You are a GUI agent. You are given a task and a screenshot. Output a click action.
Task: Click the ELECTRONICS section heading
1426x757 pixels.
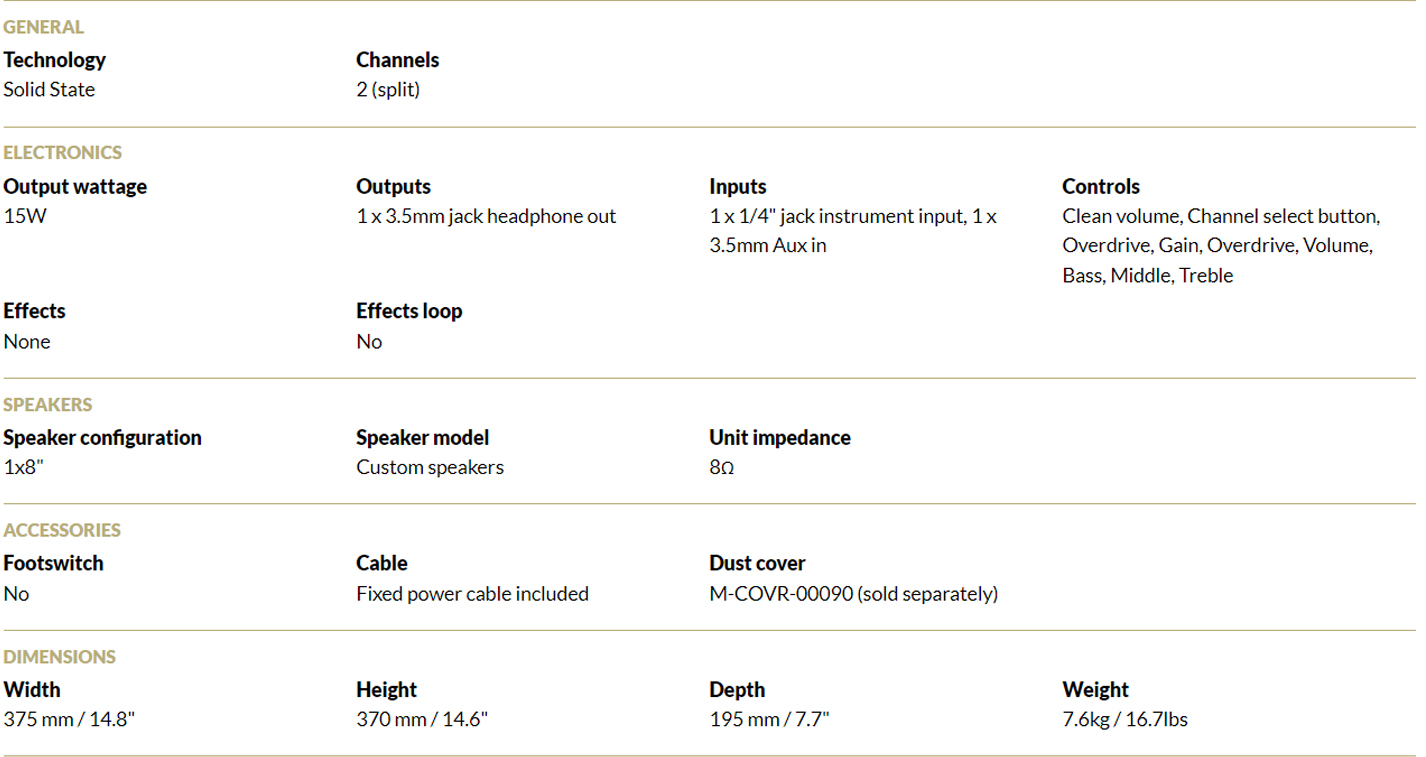click(x=62, y=153)
